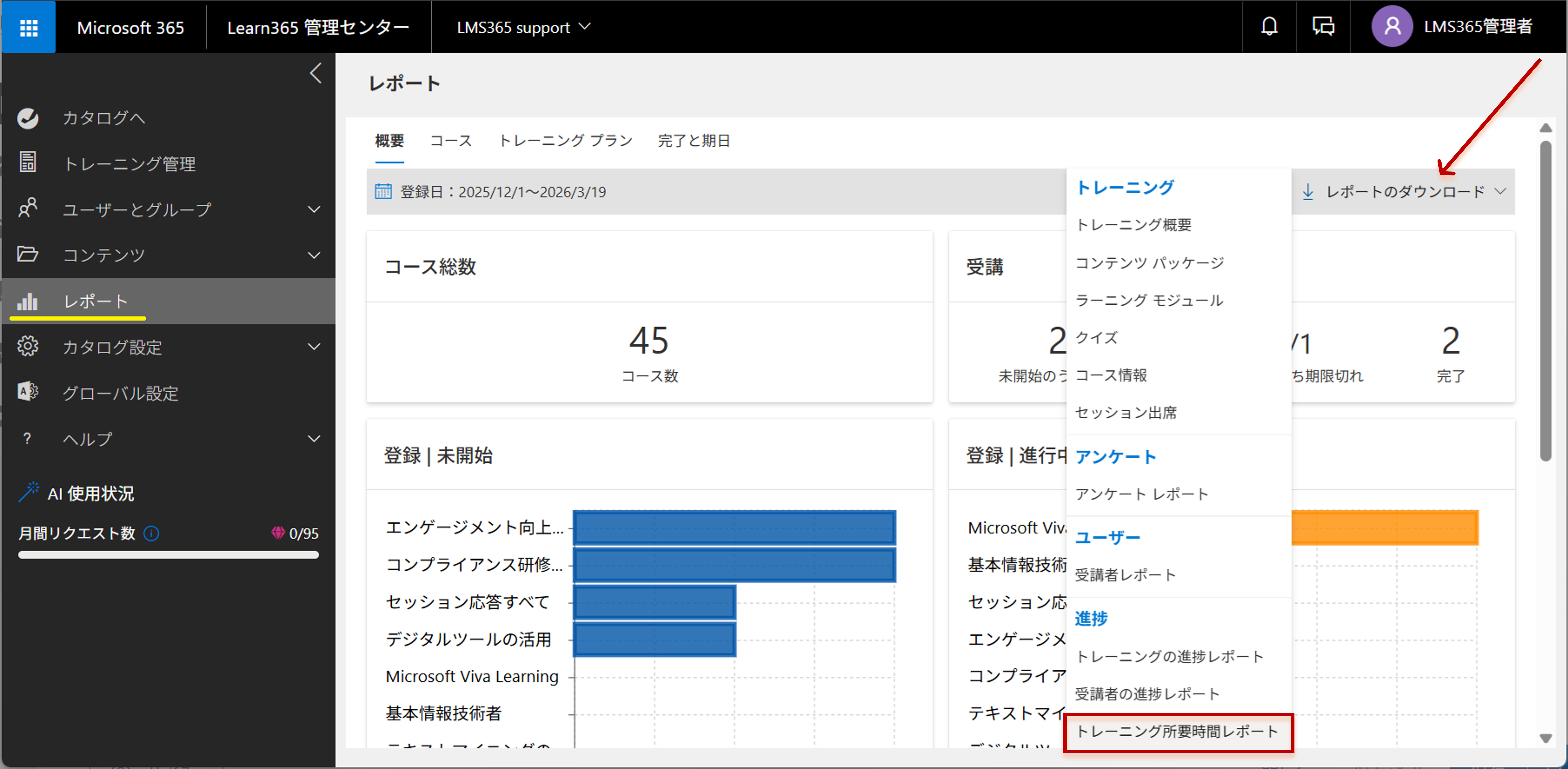This screenshot has height=769, width=1568.
Task: Click the コンプライアンス研修 blue bar
Action: (734, 564)
